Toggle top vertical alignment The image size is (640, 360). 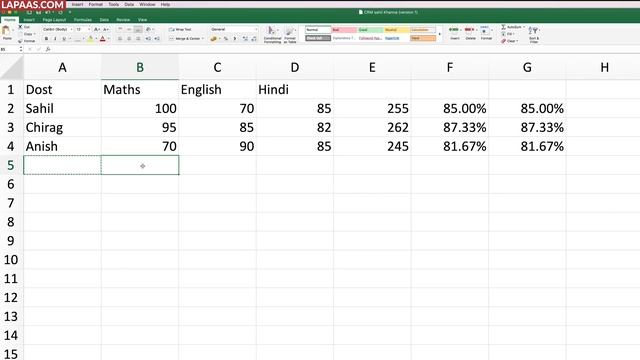120,29
